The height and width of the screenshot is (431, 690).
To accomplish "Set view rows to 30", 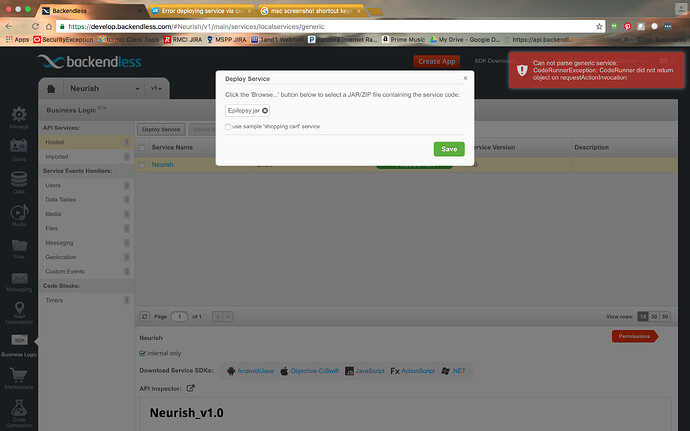I will click(x=654, y=317).
